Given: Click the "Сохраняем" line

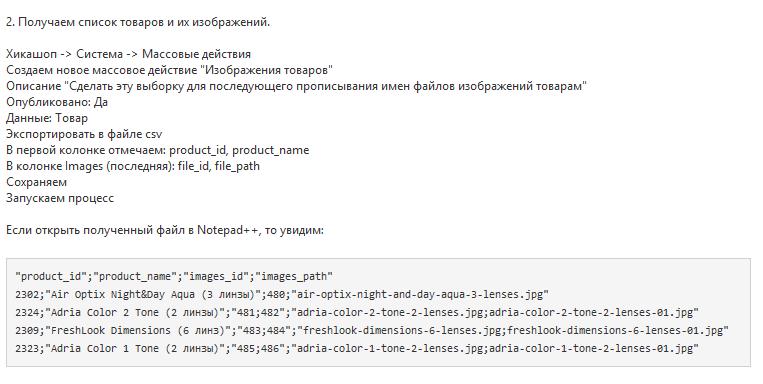Looking at the screenshot, I should 36,182.
